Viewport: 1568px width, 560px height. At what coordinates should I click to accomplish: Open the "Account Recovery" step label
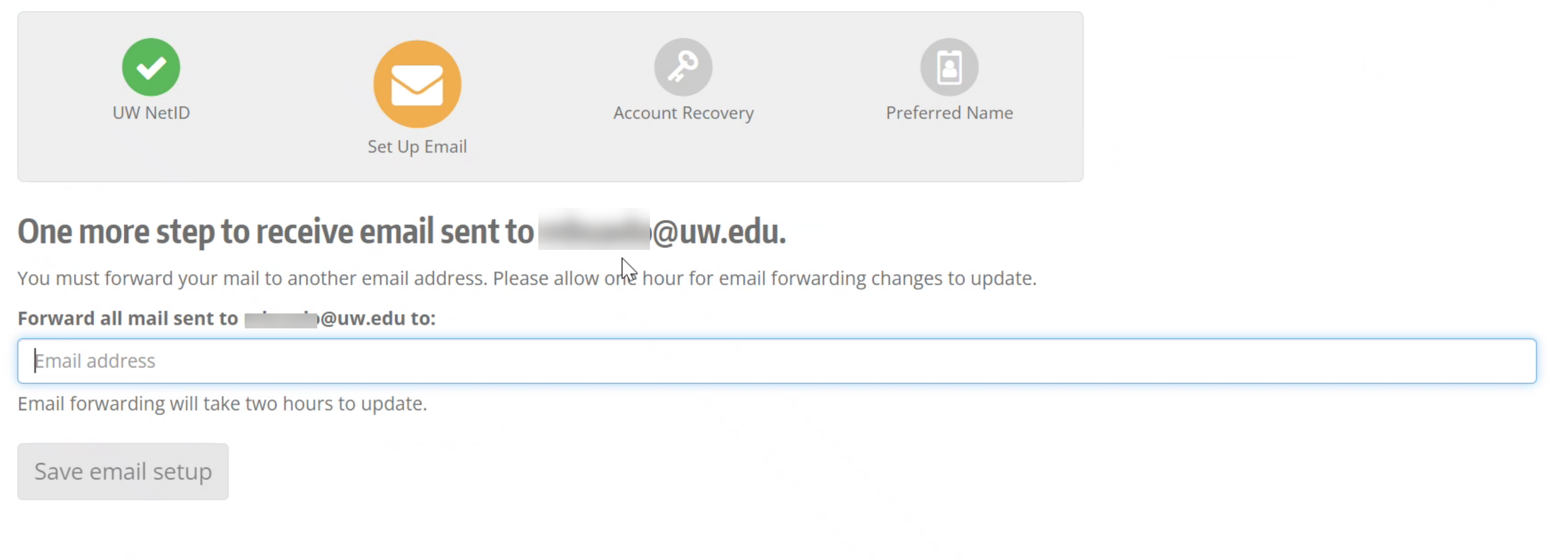pyautogui.click(x=683, y=113)
